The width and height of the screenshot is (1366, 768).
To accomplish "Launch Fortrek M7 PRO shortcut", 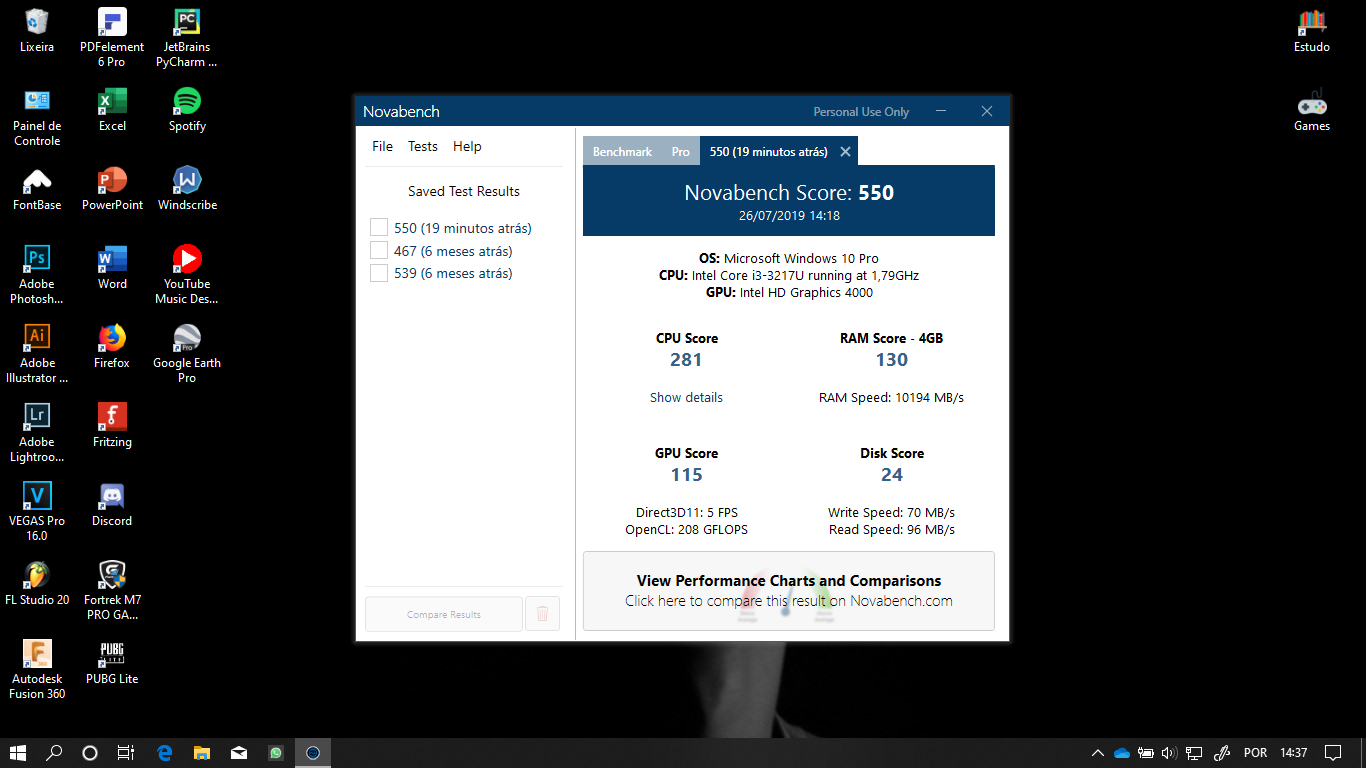I will click(x=112, y=590).
